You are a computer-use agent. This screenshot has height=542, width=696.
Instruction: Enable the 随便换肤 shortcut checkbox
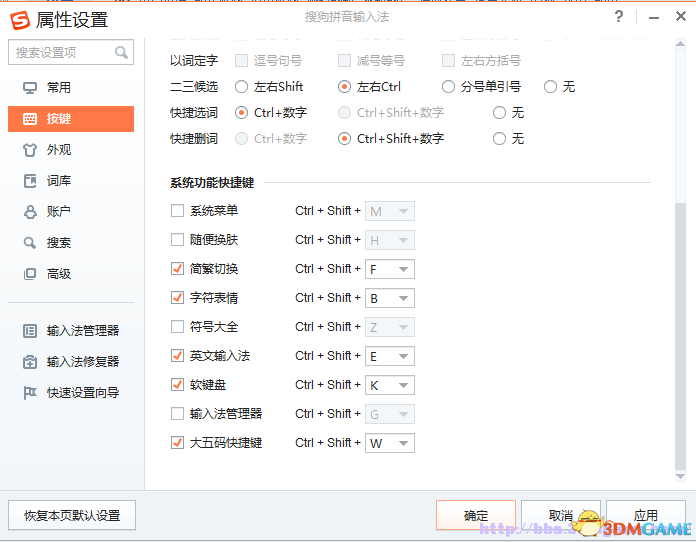[178, 240]
